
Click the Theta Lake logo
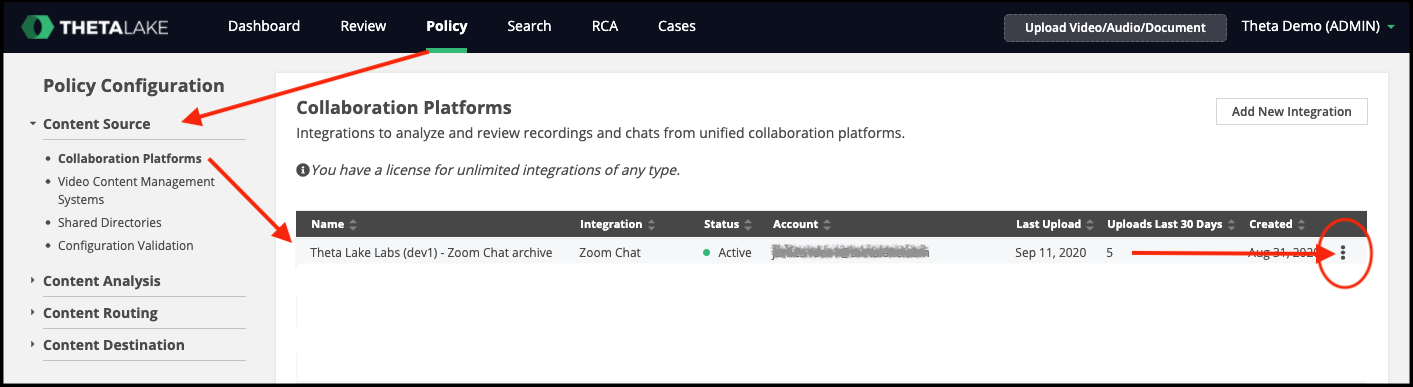tap(95, 27)
